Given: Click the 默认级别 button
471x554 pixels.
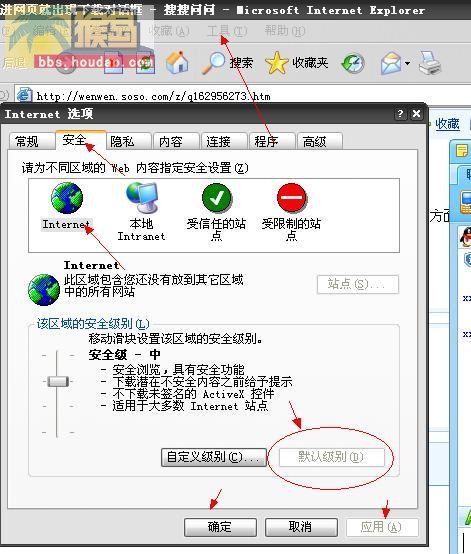Looking at the screenshot, I should 332,457.
